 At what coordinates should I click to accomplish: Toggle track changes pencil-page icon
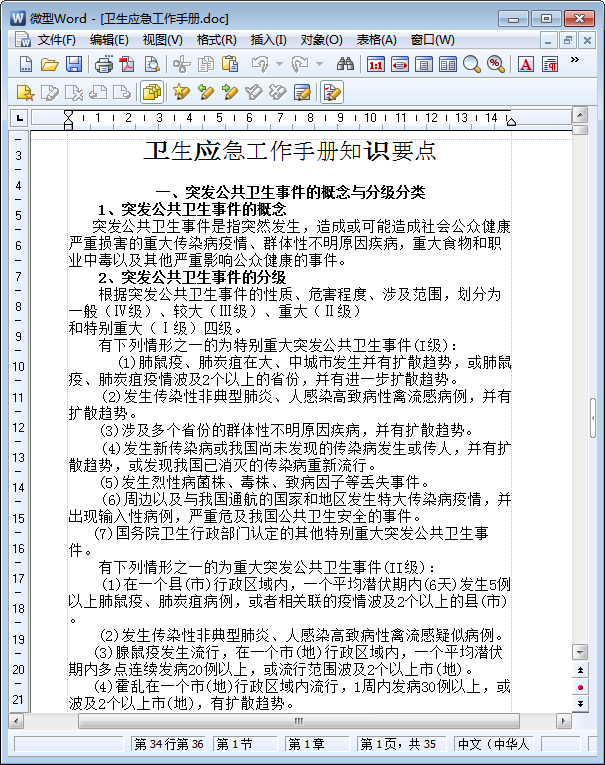(332, 92)
